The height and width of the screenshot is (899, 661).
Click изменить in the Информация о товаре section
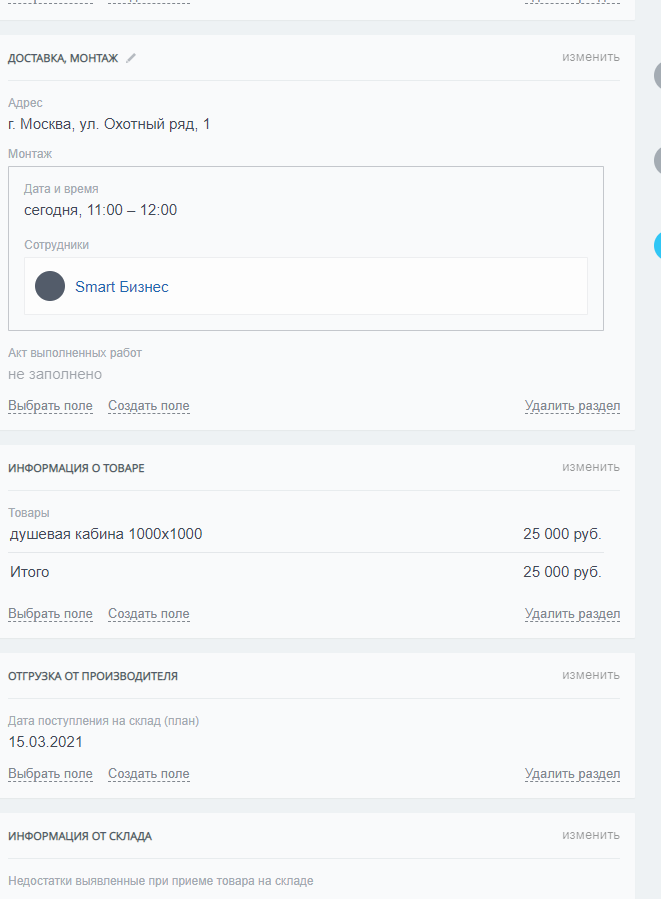point(590,467)
